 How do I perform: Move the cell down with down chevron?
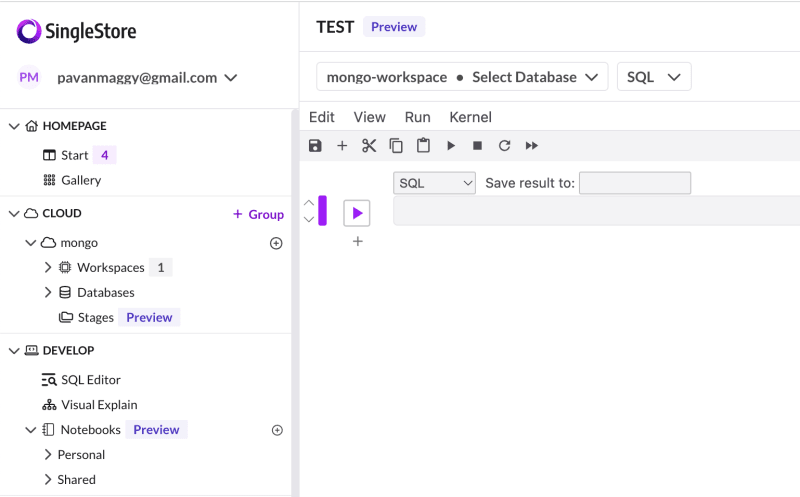tap(309, 219)
